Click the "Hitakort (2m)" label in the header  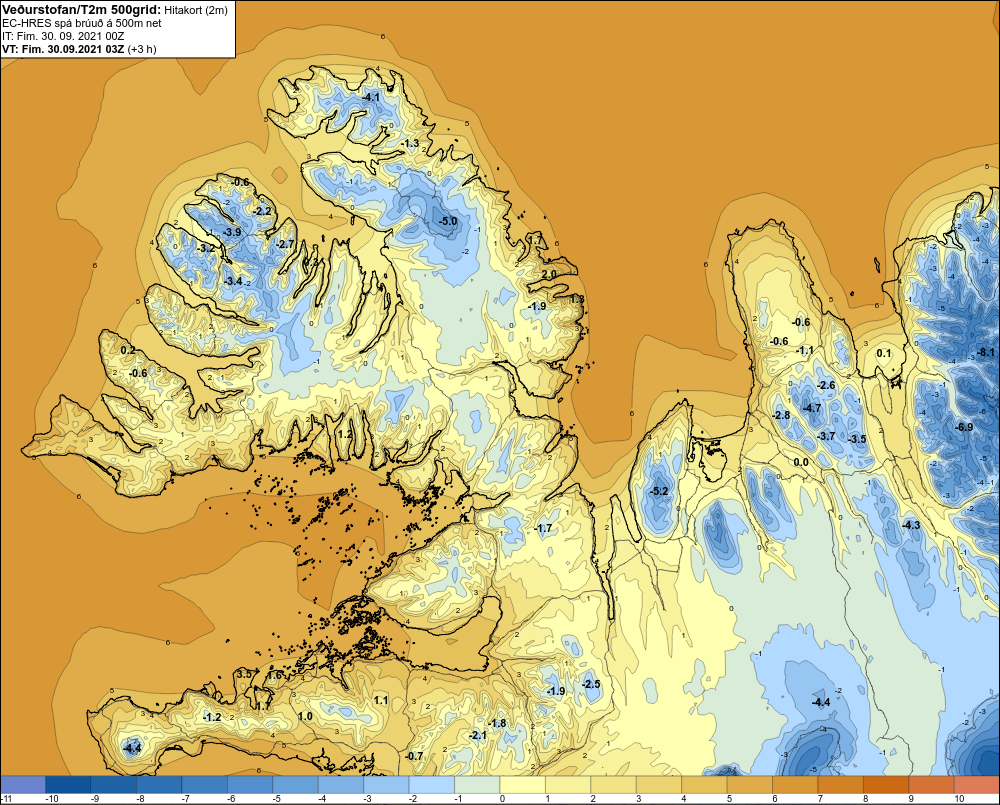tap(196, 10)
